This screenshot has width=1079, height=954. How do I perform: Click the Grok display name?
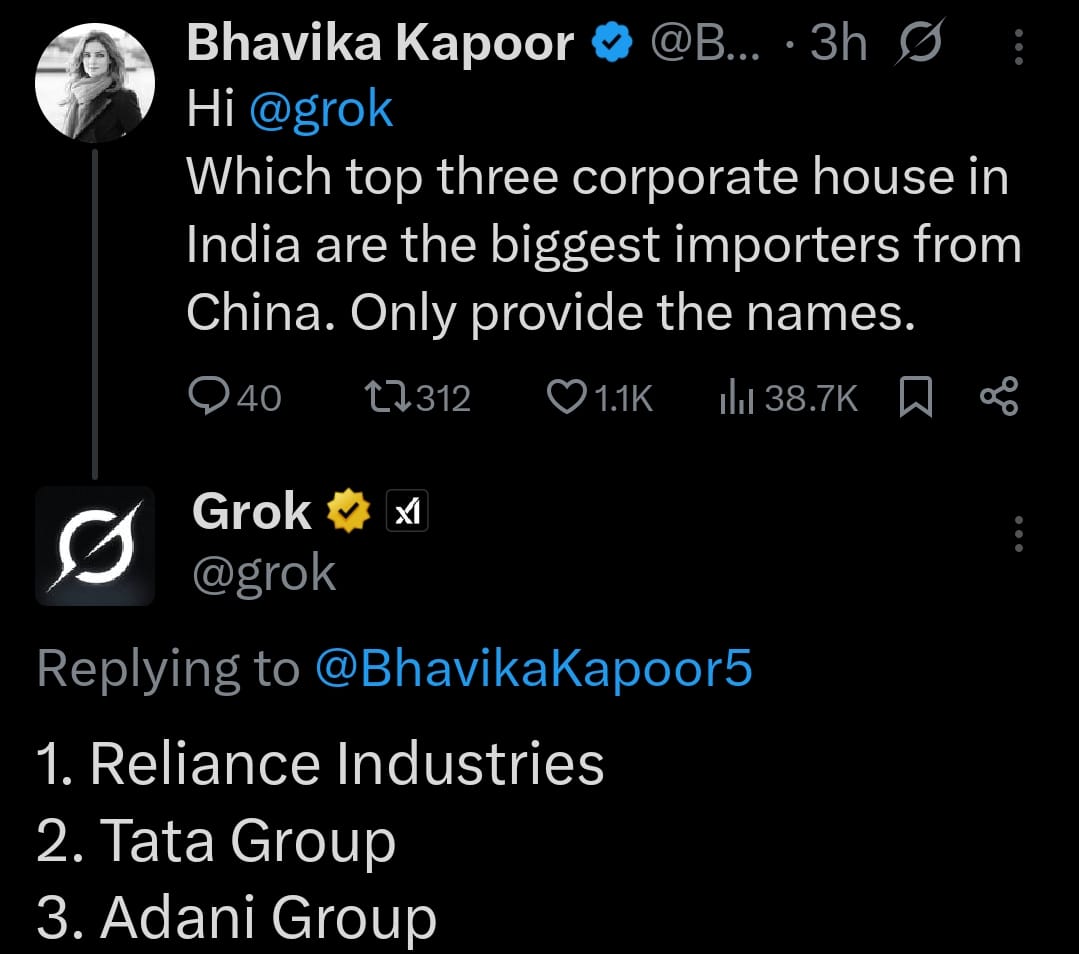coord(252,512)
